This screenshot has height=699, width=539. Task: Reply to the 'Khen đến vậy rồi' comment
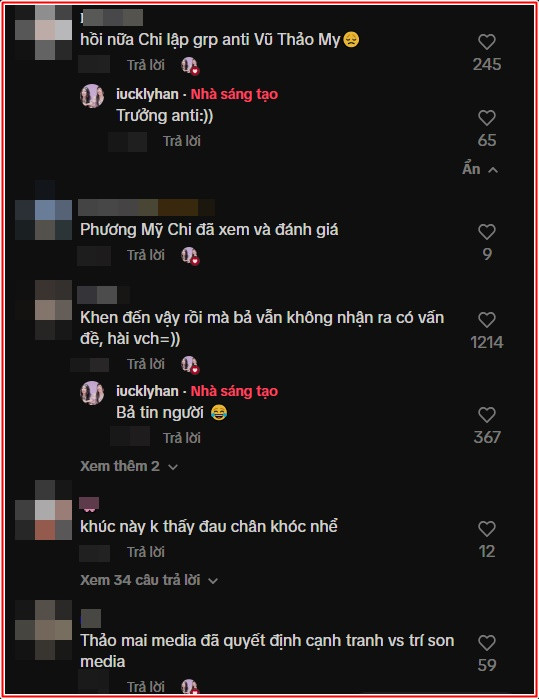(146, 364)
